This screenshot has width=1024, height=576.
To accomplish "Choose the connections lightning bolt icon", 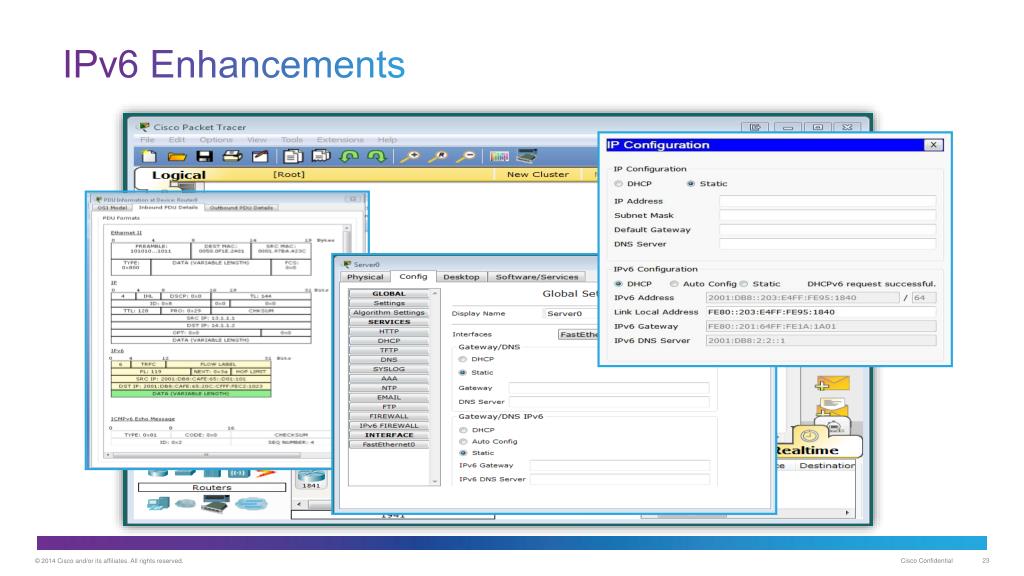I will click(266, 473).
